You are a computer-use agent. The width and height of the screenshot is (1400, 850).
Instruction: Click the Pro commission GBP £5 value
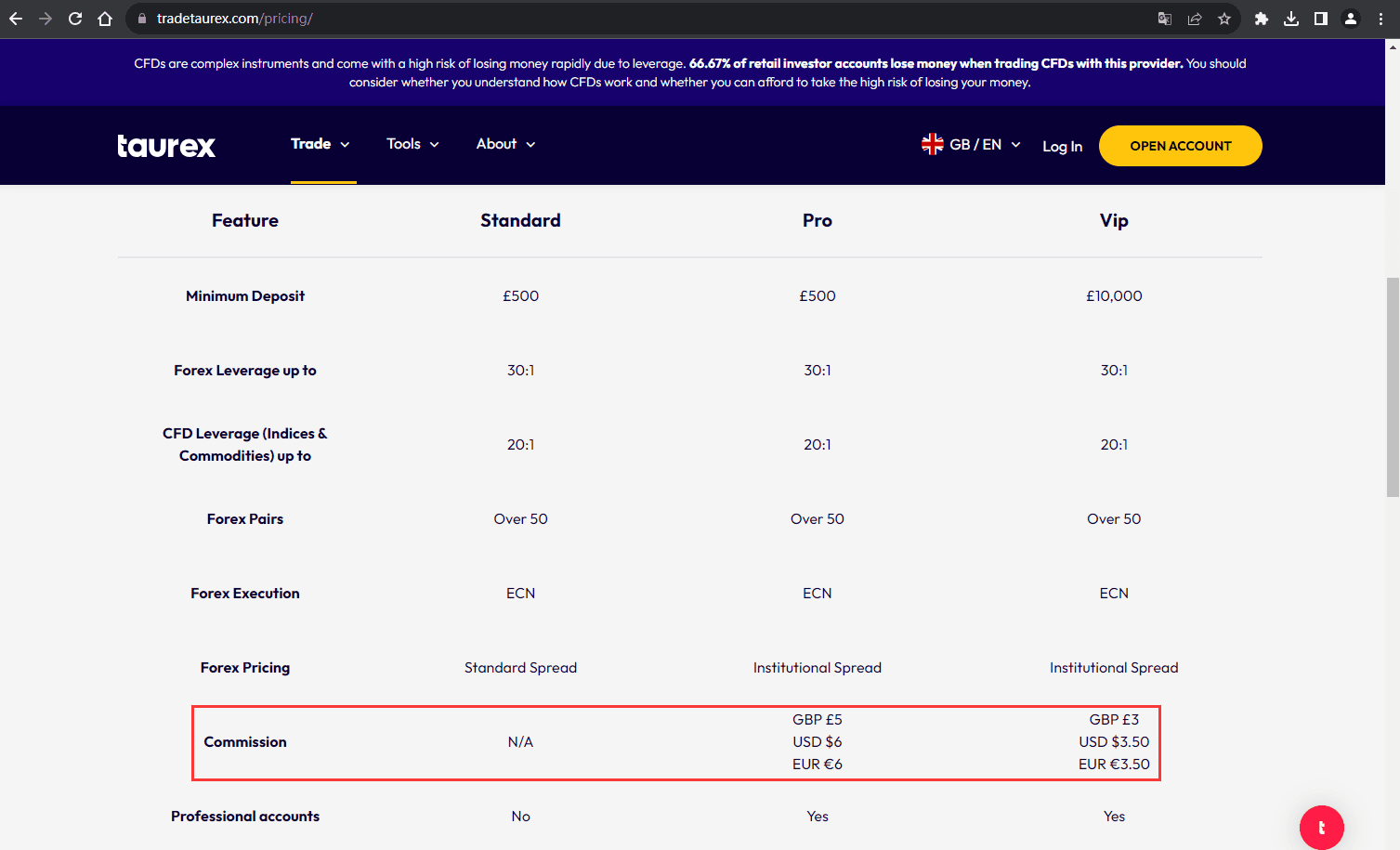click(818, 719)
